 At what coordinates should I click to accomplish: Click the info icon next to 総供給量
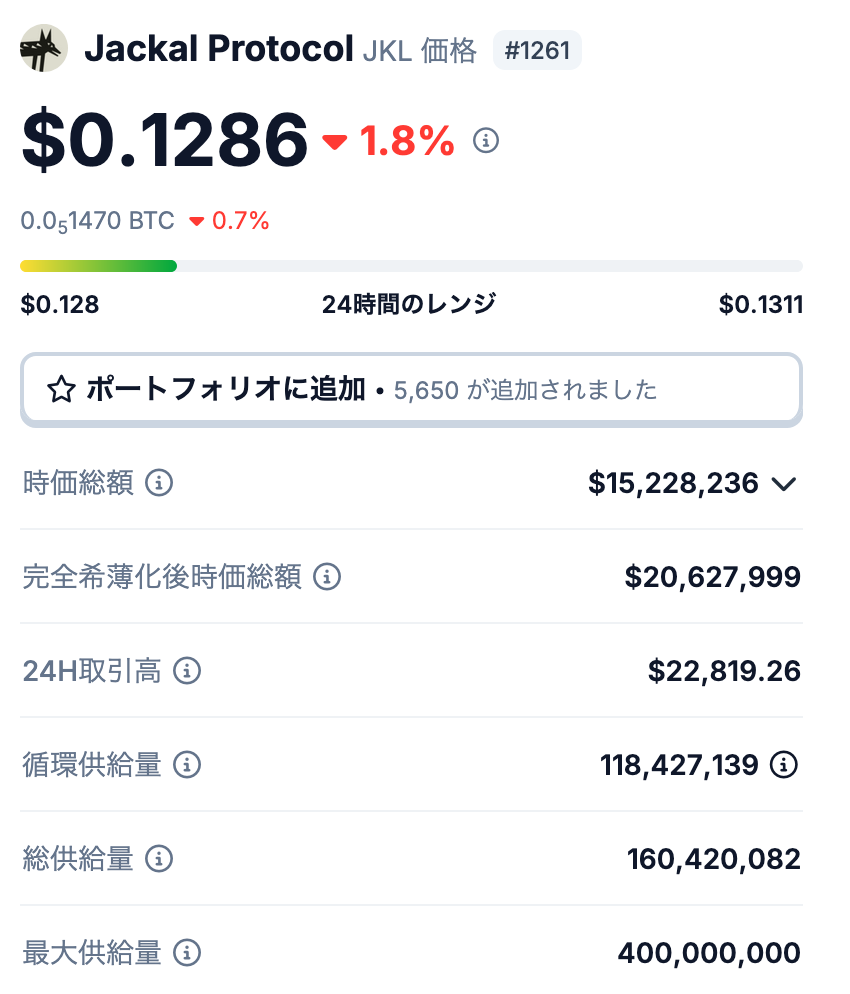tap(159, 859)
